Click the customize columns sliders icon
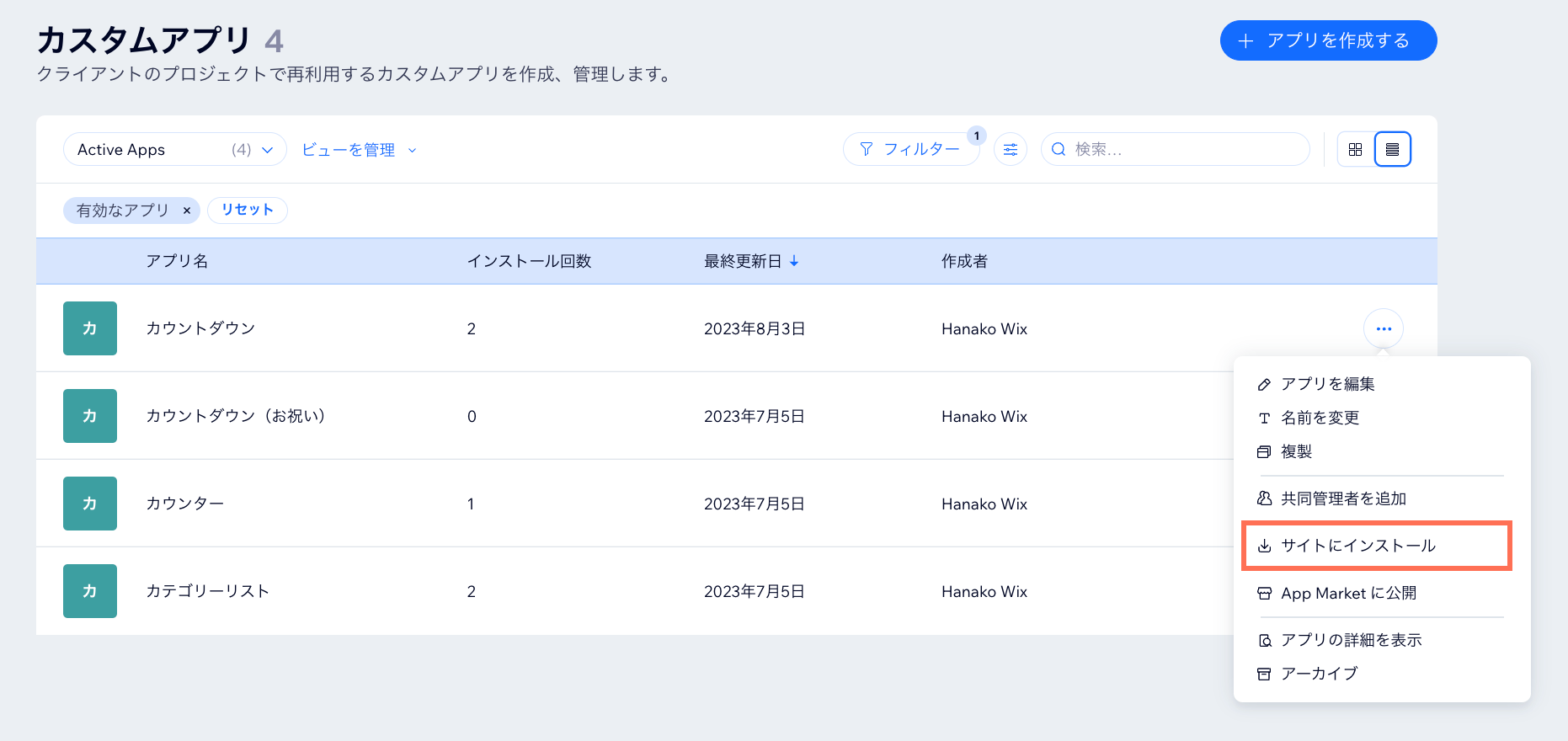 [x=1010, y=150]
